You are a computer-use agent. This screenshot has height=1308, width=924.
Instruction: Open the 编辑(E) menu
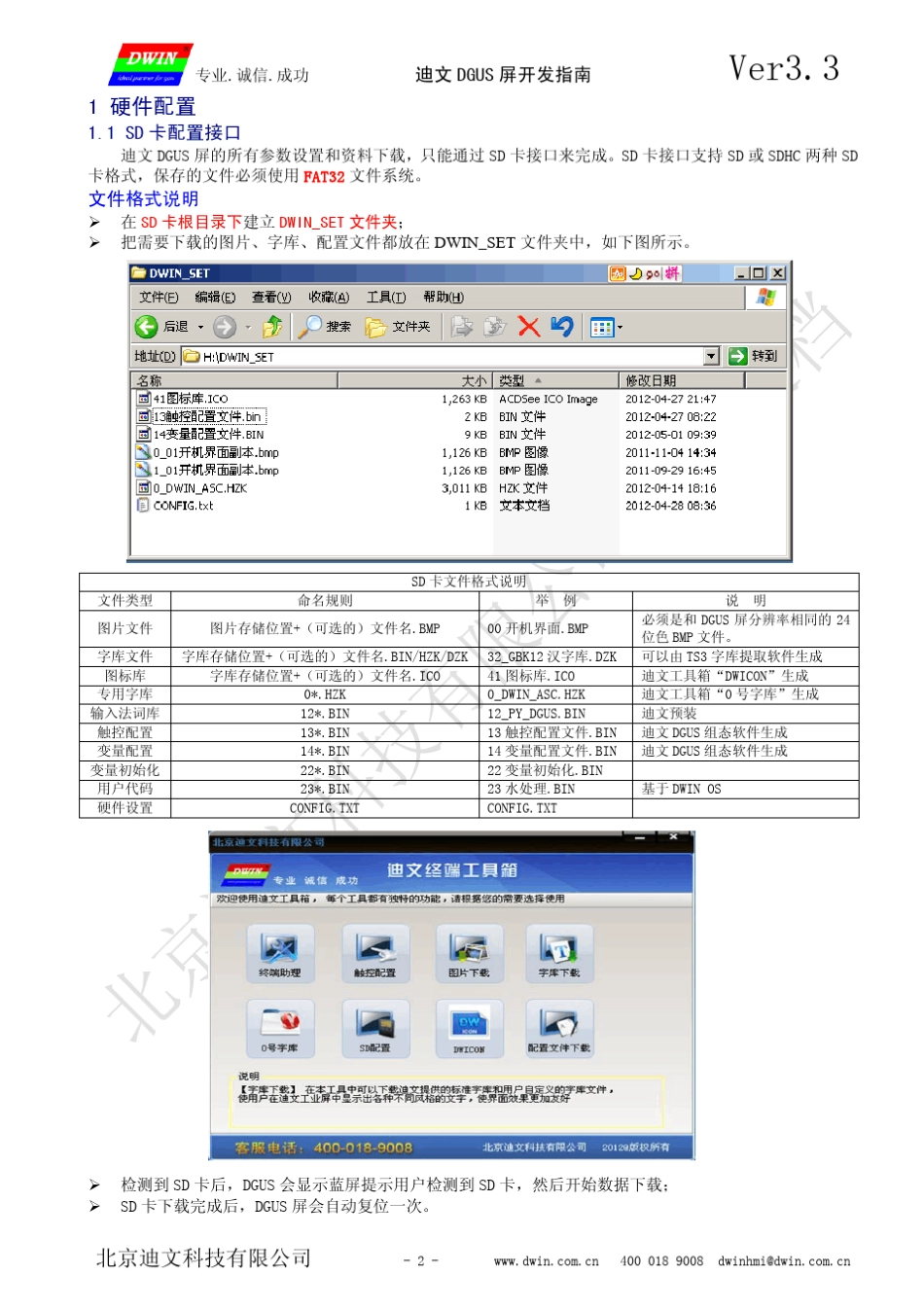click(215, 298)
